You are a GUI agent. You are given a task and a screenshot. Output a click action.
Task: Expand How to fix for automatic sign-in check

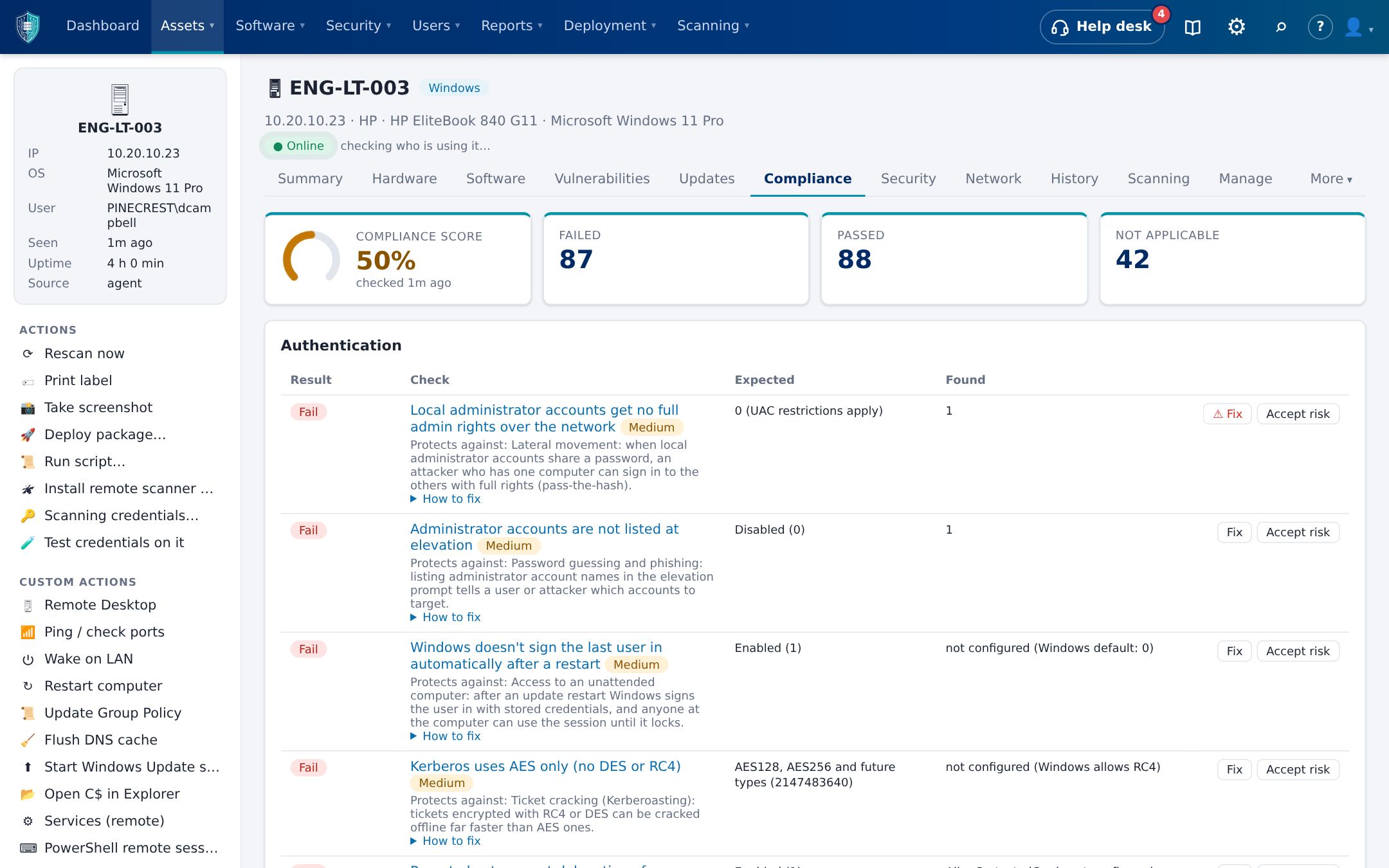[446, 736]
